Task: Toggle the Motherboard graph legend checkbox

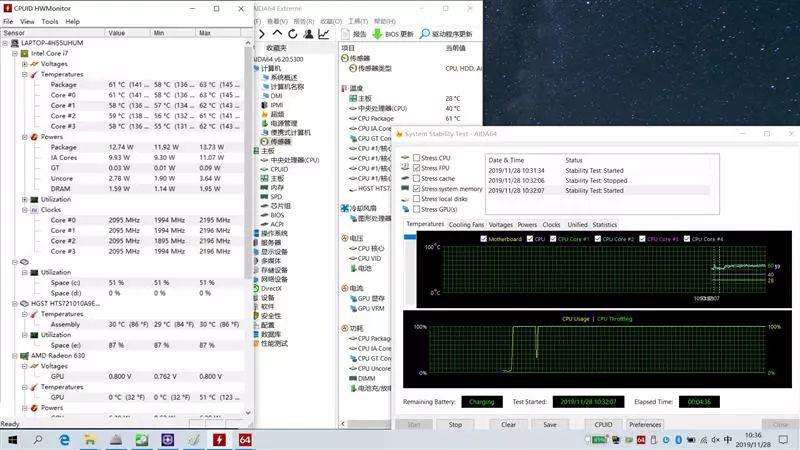Action: coord(484,239)
